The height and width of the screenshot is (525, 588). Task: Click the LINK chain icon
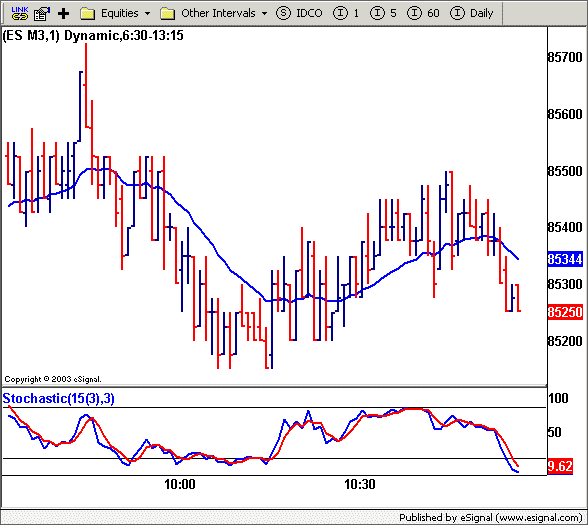pos(20,14)
